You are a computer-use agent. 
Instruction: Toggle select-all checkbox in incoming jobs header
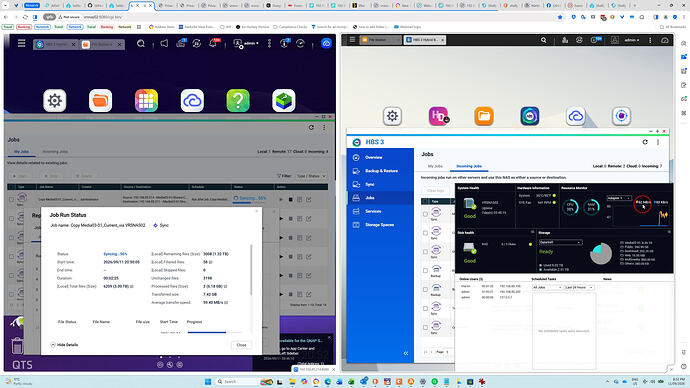[x=425, y=201]
